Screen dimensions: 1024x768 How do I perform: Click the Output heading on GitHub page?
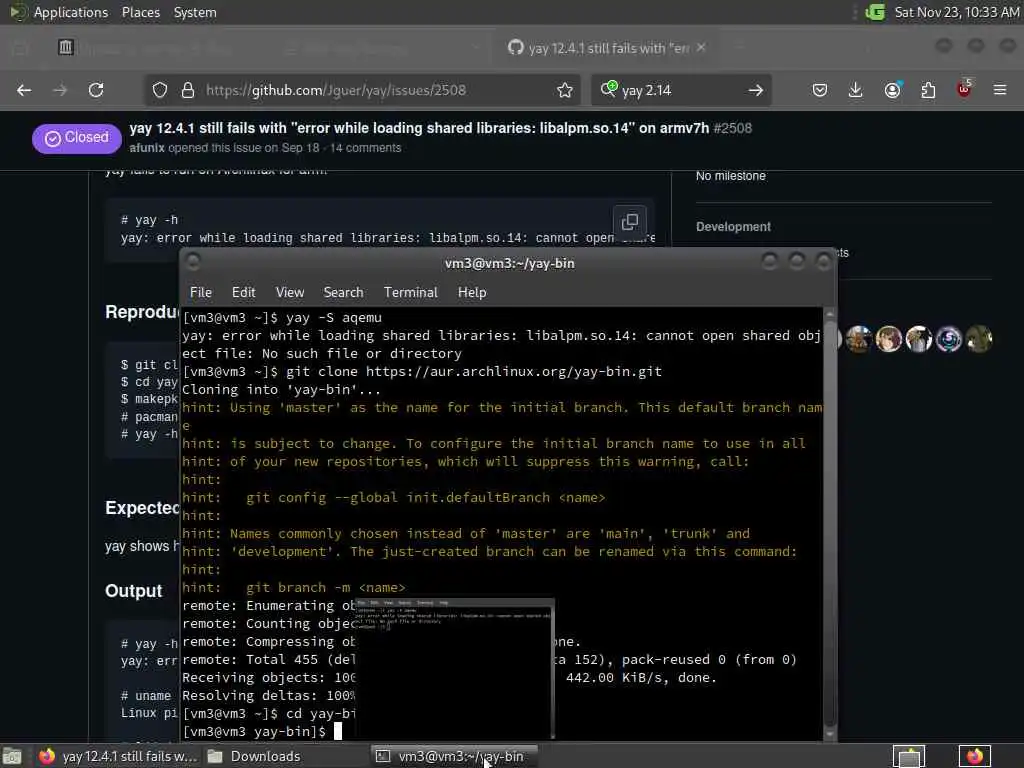(134, 591)
